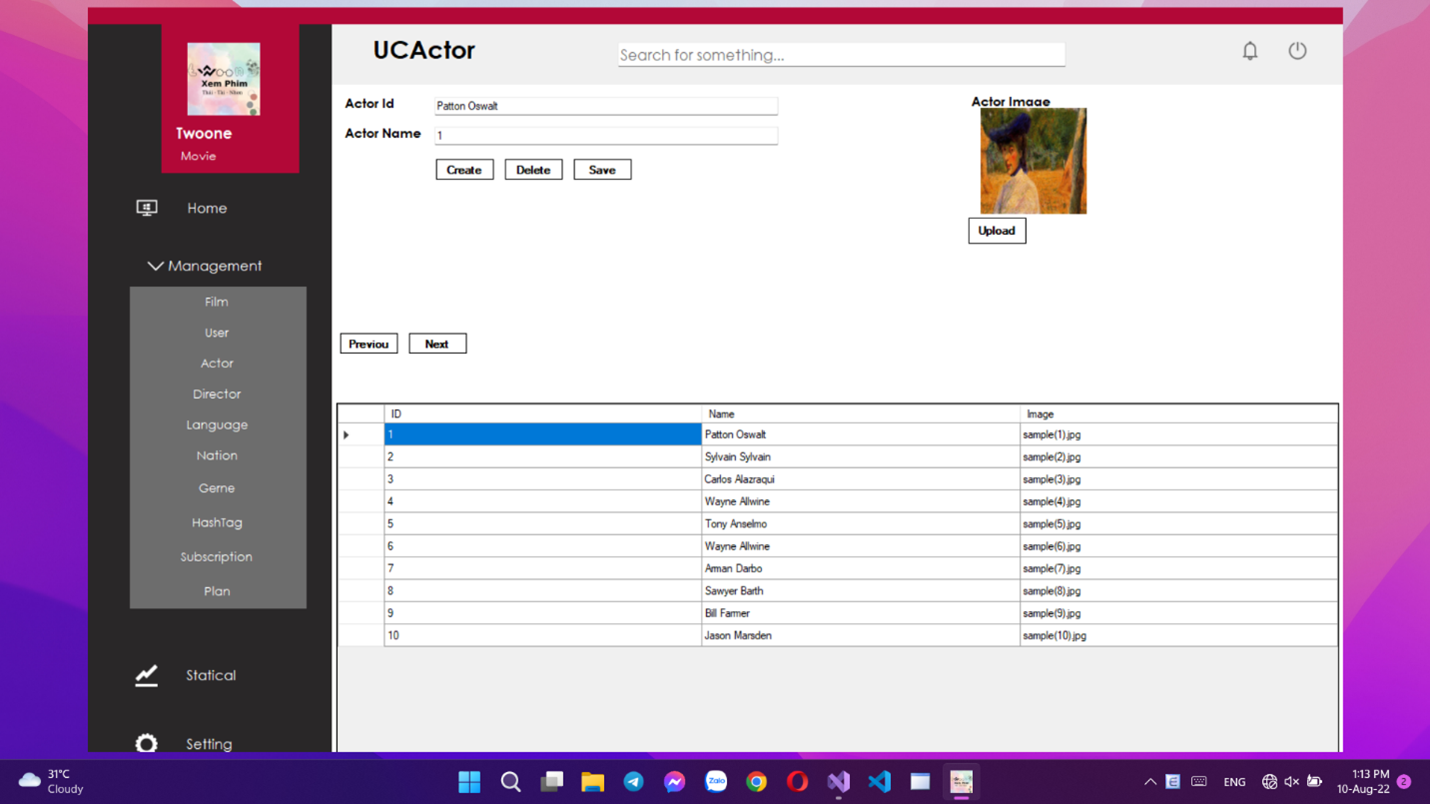Show hidden system tray icons
Image resolution: width=1430 pixels, height=804 pixels.
click(1150, 782)
